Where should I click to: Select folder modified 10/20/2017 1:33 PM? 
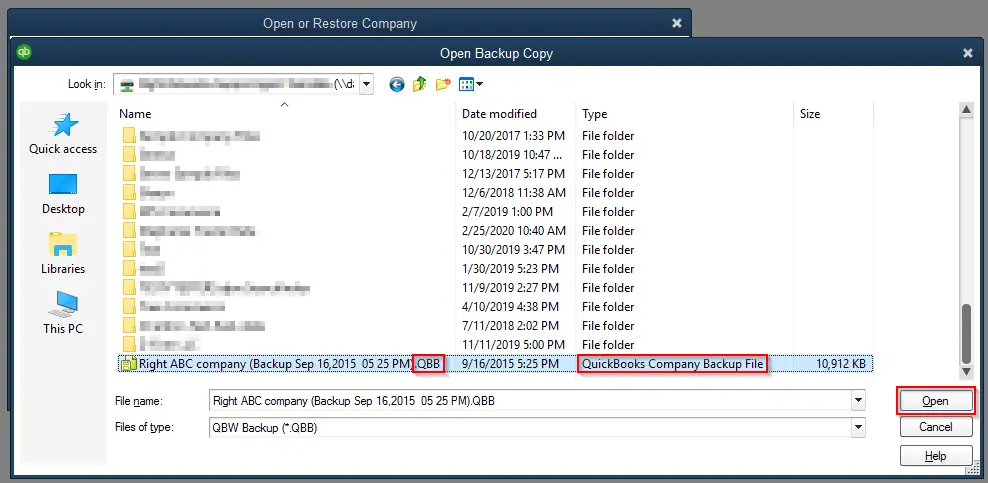495,136
